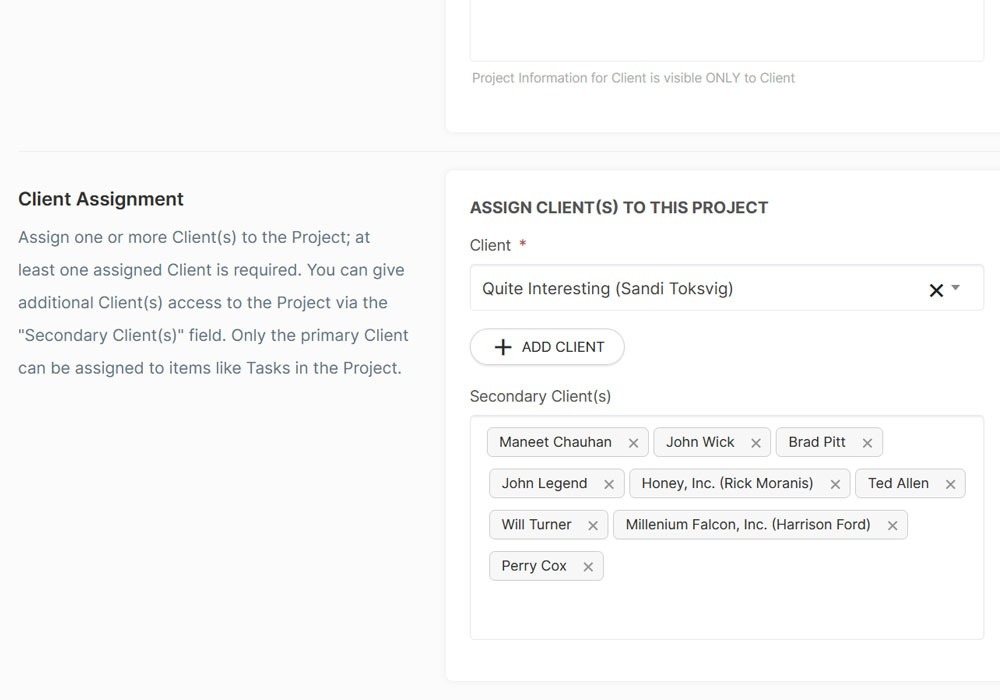Image resolution: width=1000 pixels, height=700 pixels.
Task: Remove Honey, Inc. (Rick Moranis) tag
Action: 835,484
